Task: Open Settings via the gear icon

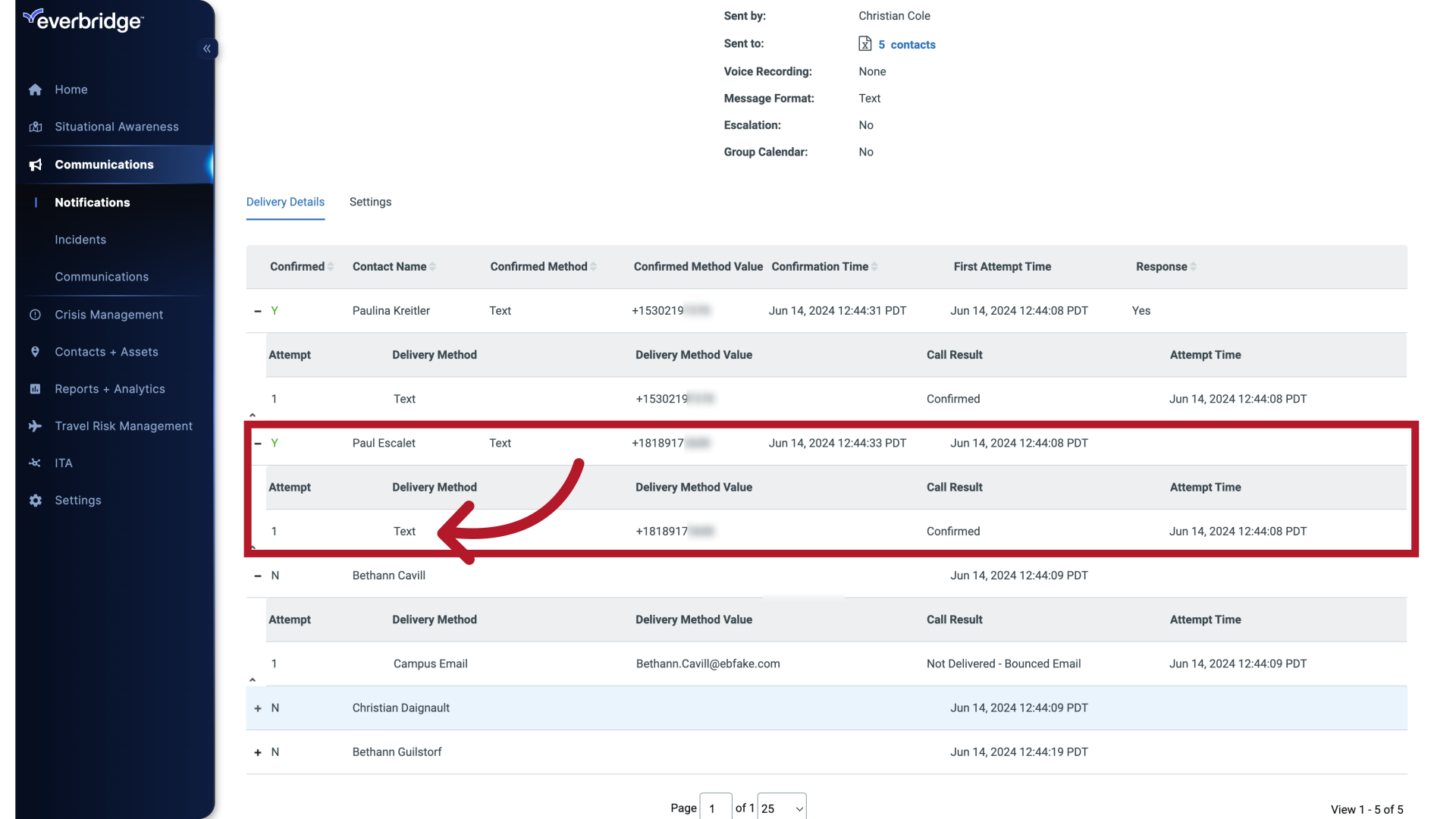Action: (x=36, y=500)
